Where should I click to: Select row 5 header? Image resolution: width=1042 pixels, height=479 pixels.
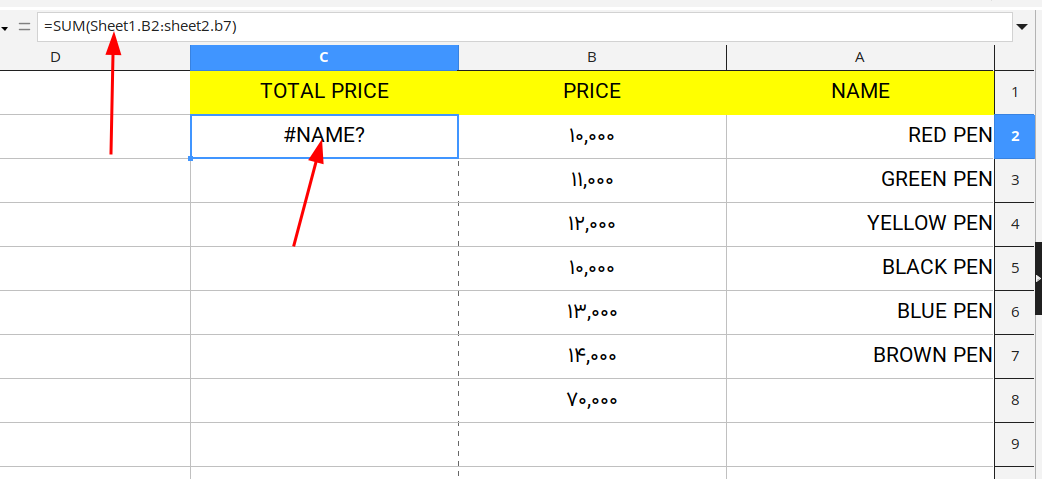coord(1015,268)
